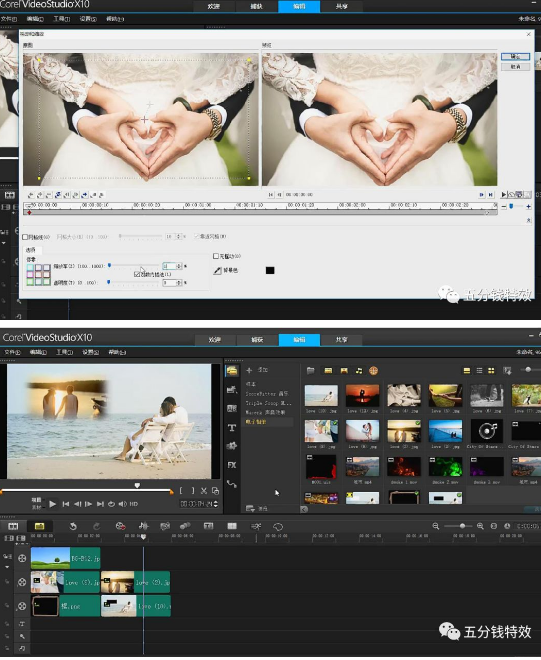
Task: Open the Subtitle Editor icon
Action: 208,526
